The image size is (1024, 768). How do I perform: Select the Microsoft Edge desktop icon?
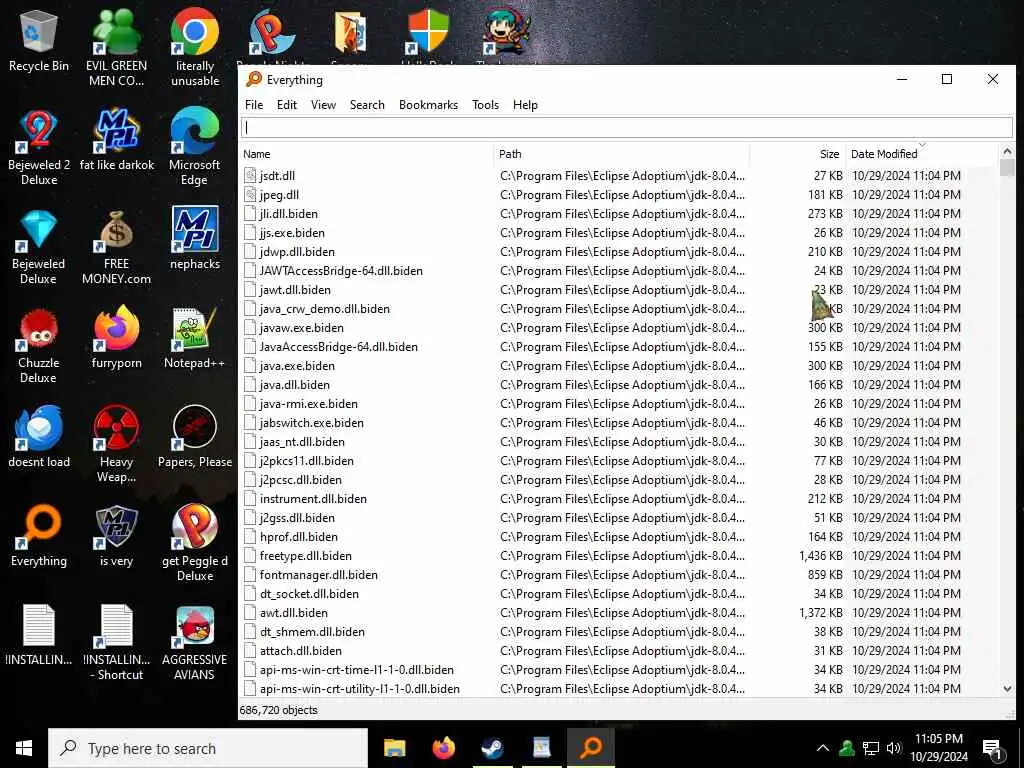coord(195,148)
